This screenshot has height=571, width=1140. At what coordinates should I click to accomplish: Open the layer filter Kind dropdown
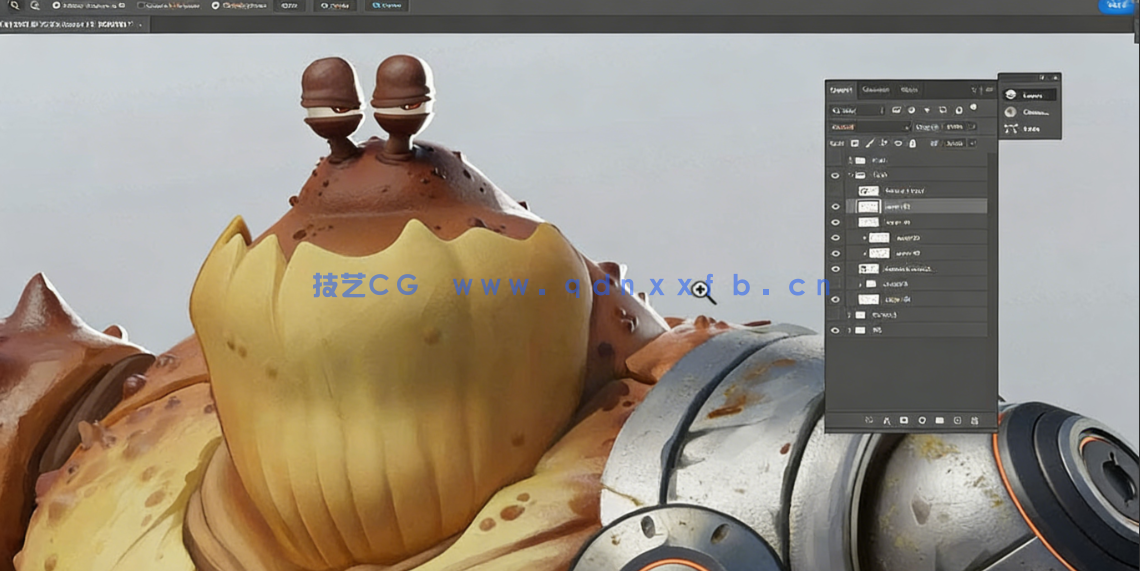tap(857, 110)
